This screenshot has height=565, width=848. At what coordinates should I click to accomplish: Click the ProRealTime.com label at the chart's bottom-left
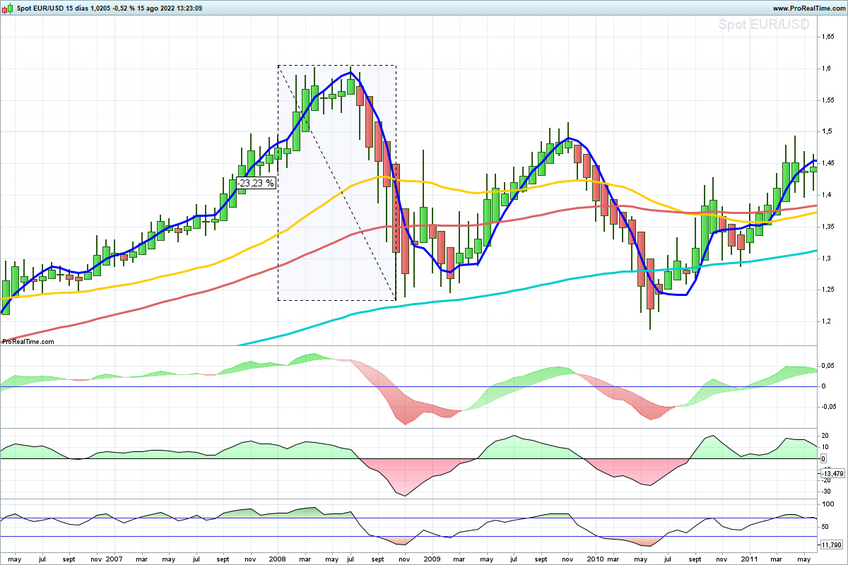[x=28, y=341]
